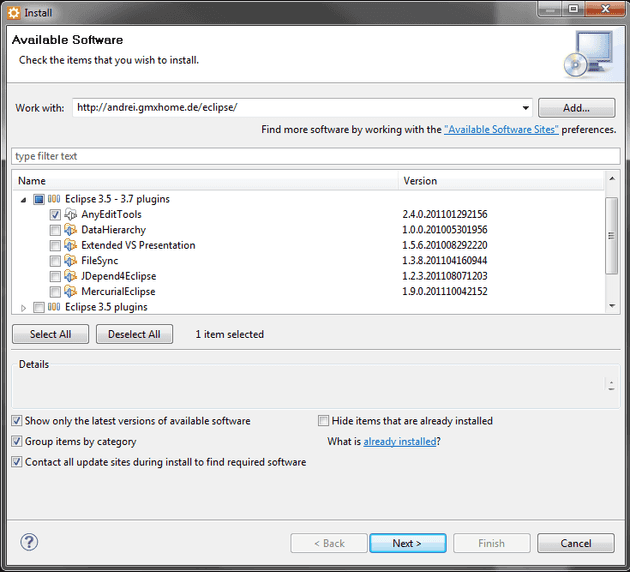Click the Eclipse 3.5 - 3.7 plugins category icon
This screenshot has width=630, height=572.
[x=54, y=199]
